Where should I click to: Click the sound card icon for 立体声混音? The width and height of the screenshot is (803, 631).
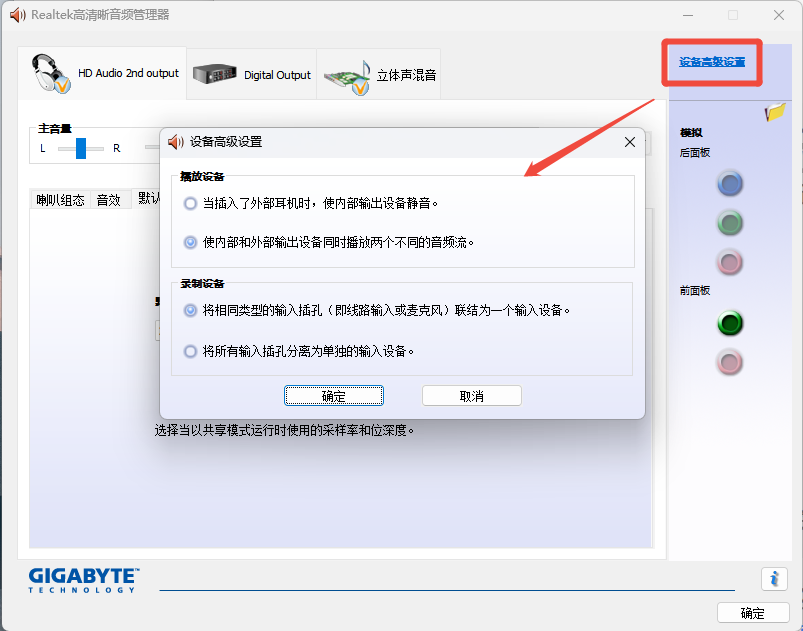point(347,77)
